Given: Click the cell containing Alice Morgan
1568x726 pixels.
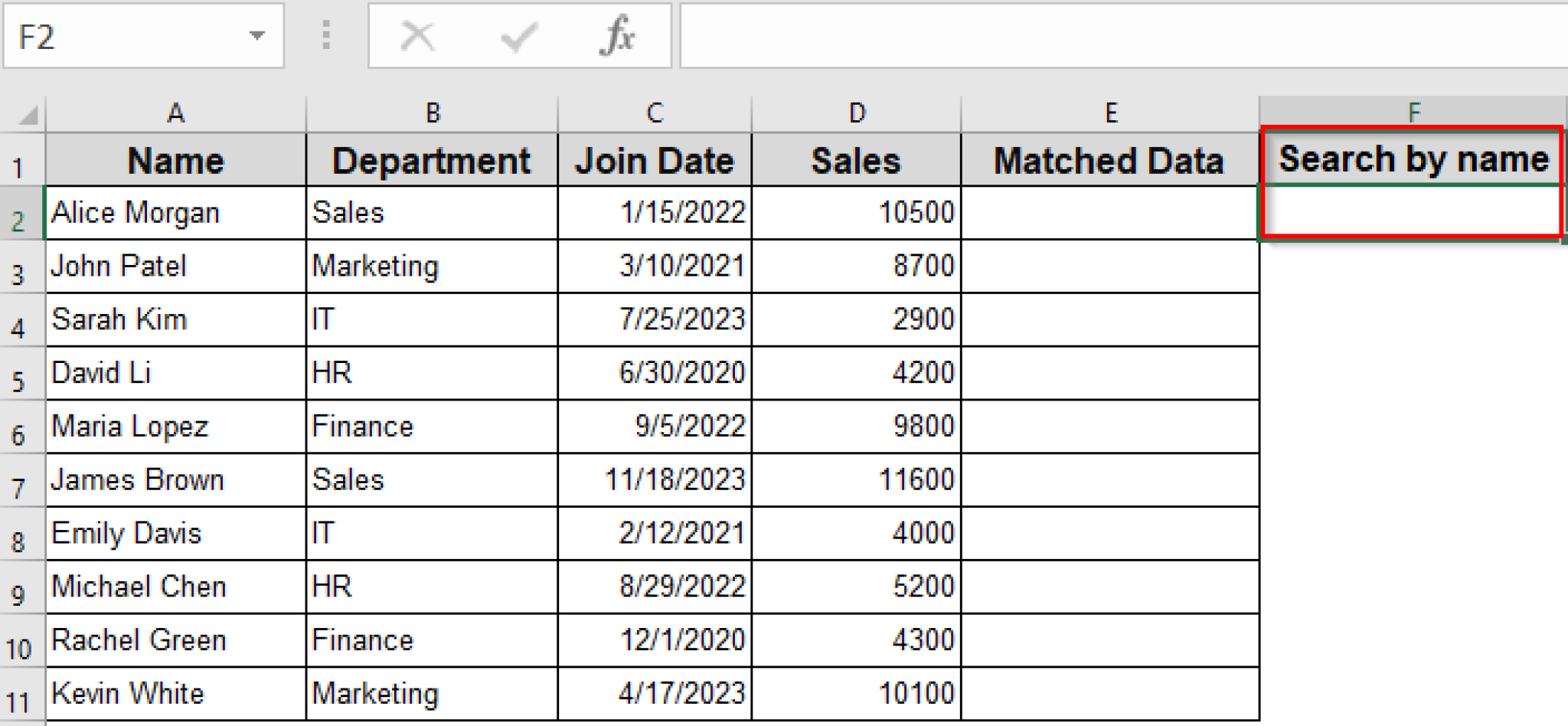Looking at the screenshot, I should tap(175, 213).
